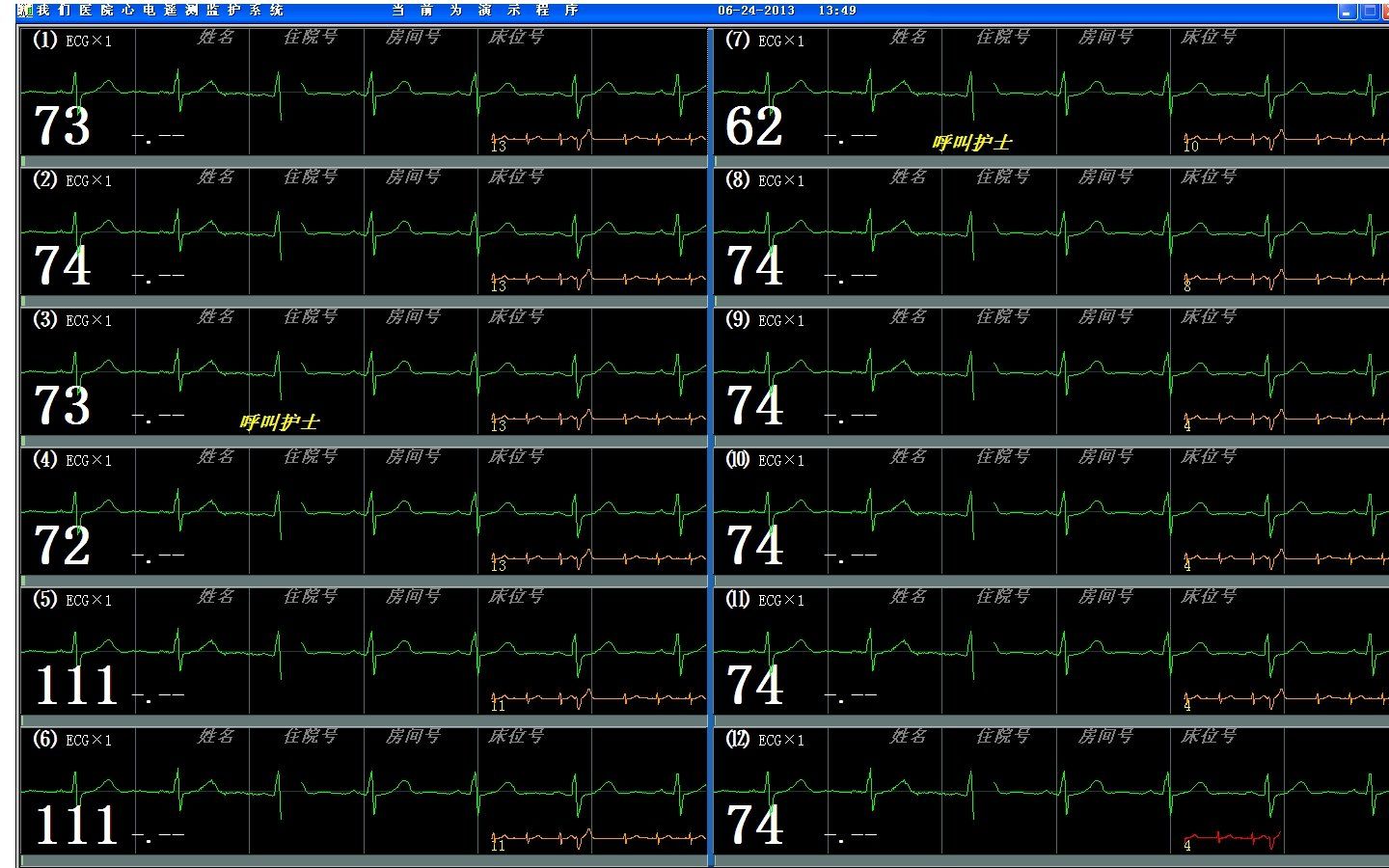Select channel (9) ECG×1 label

(765, 320)
